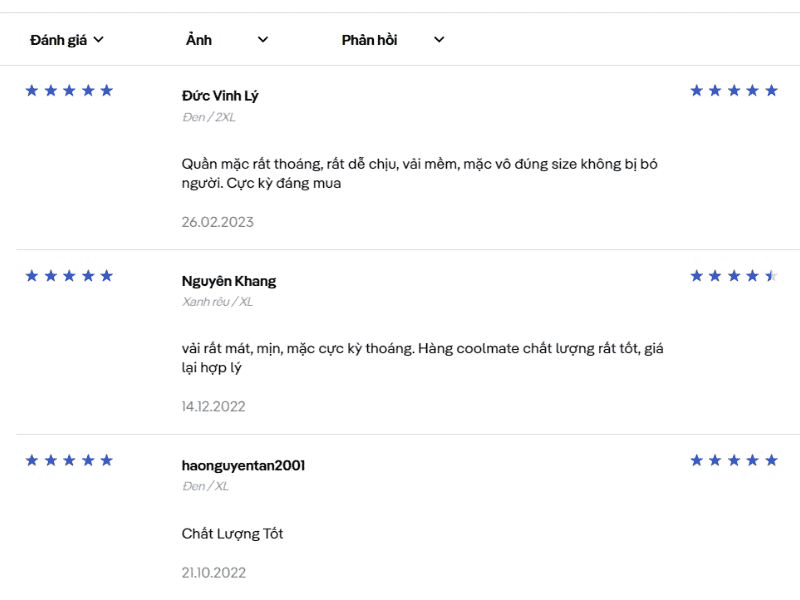The height and width of the screenshot is (600, 800).
Task: Click the review date 14.12.2022
Action: coord(213,407)
